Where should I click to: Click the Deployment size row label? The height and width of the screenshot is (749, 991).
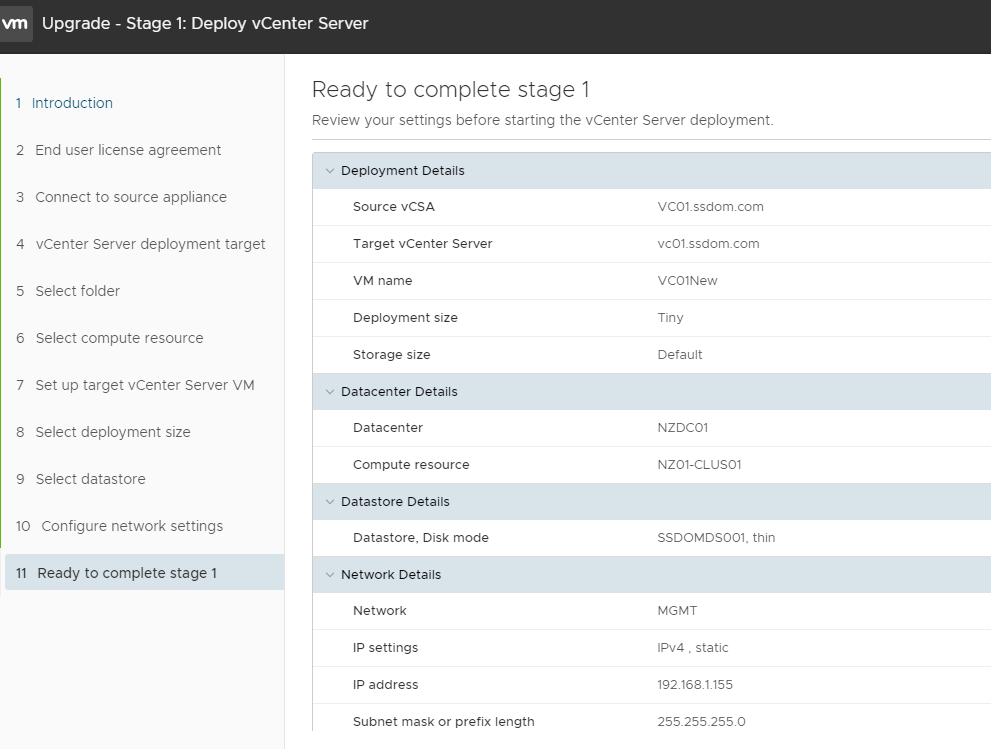pos(405,318)
